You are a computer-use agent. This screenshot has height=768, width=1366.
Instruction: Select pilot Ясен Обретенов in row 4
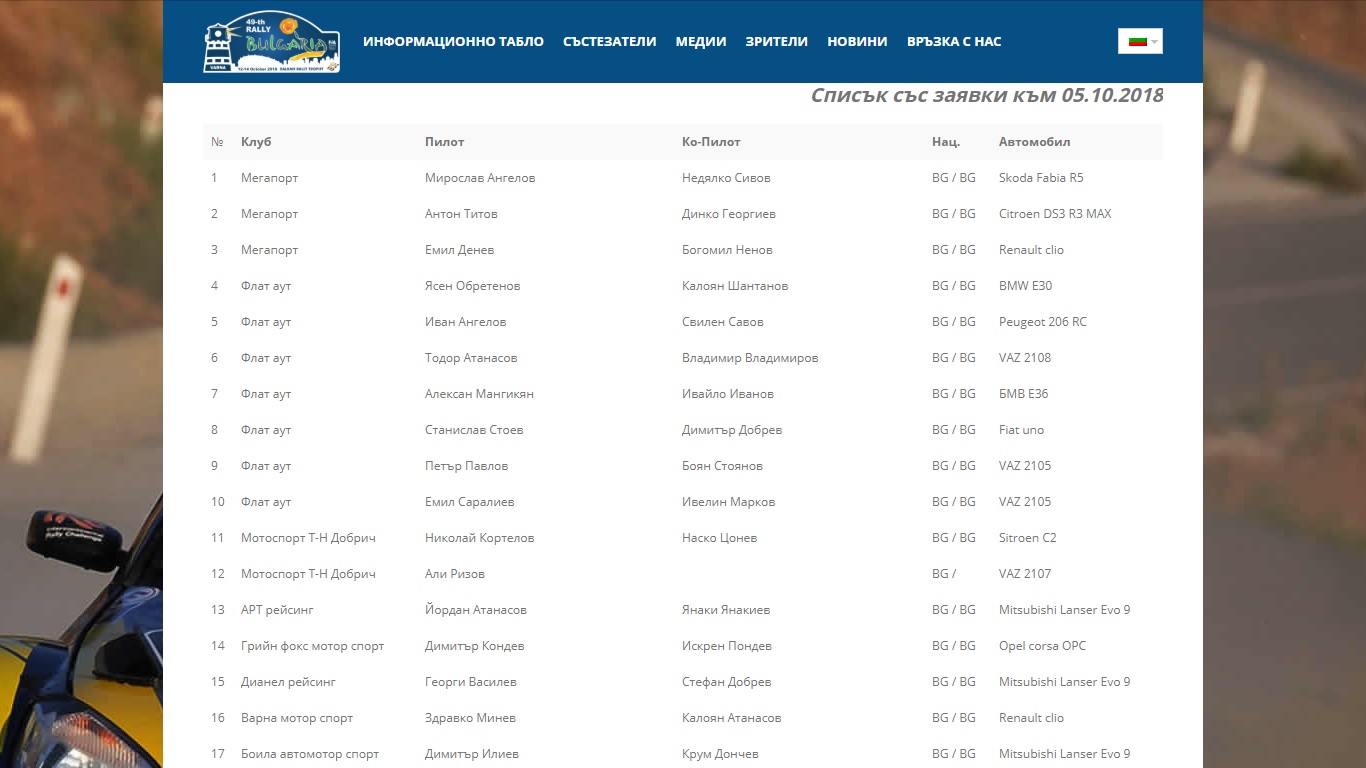472,286
